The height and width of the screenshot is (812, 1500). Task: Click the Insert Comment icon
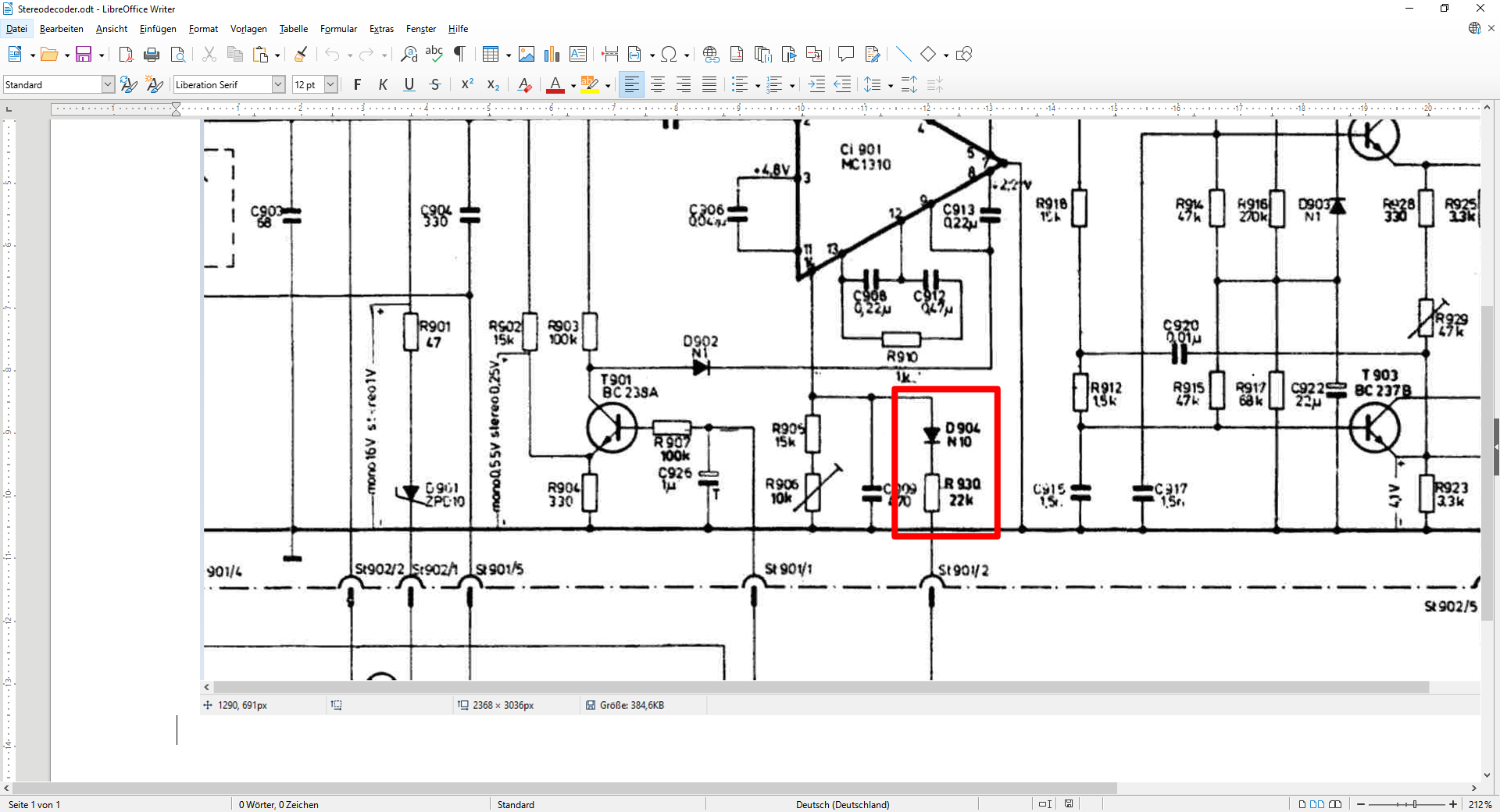(x=845, y=55)
